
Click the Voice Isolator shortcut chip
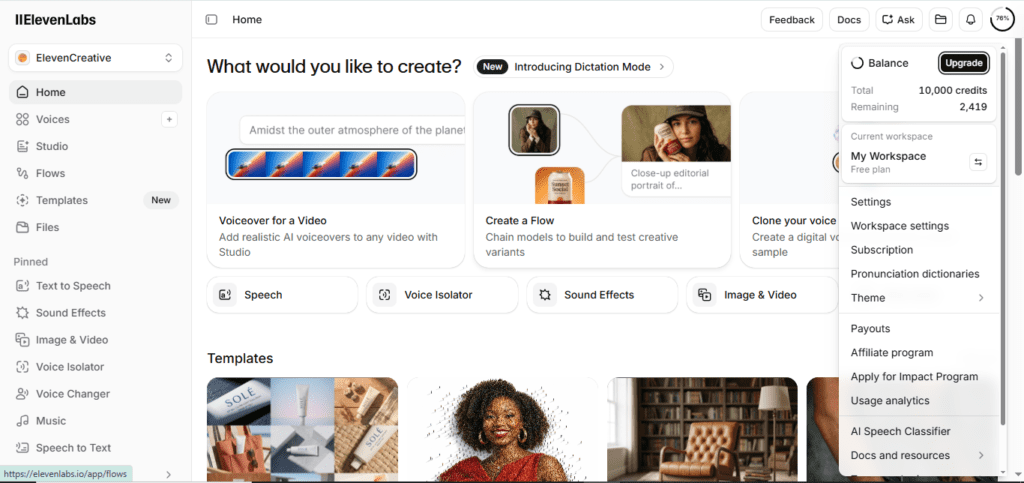(x=442, y=295)
